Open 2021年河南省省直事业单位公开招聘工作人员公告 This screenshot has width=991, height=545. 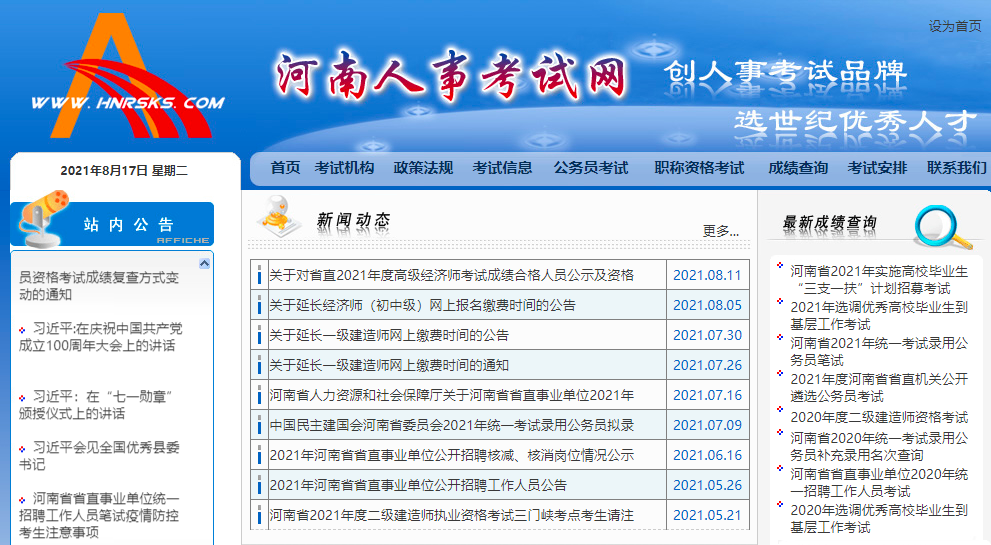click(x=418, y=486)
